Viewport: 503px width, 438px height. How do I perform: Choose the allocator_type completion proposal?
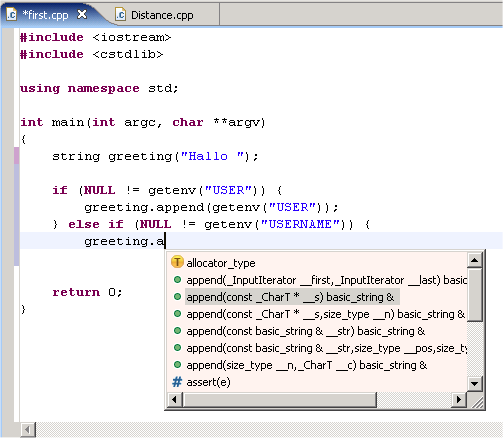click(221, 263)
